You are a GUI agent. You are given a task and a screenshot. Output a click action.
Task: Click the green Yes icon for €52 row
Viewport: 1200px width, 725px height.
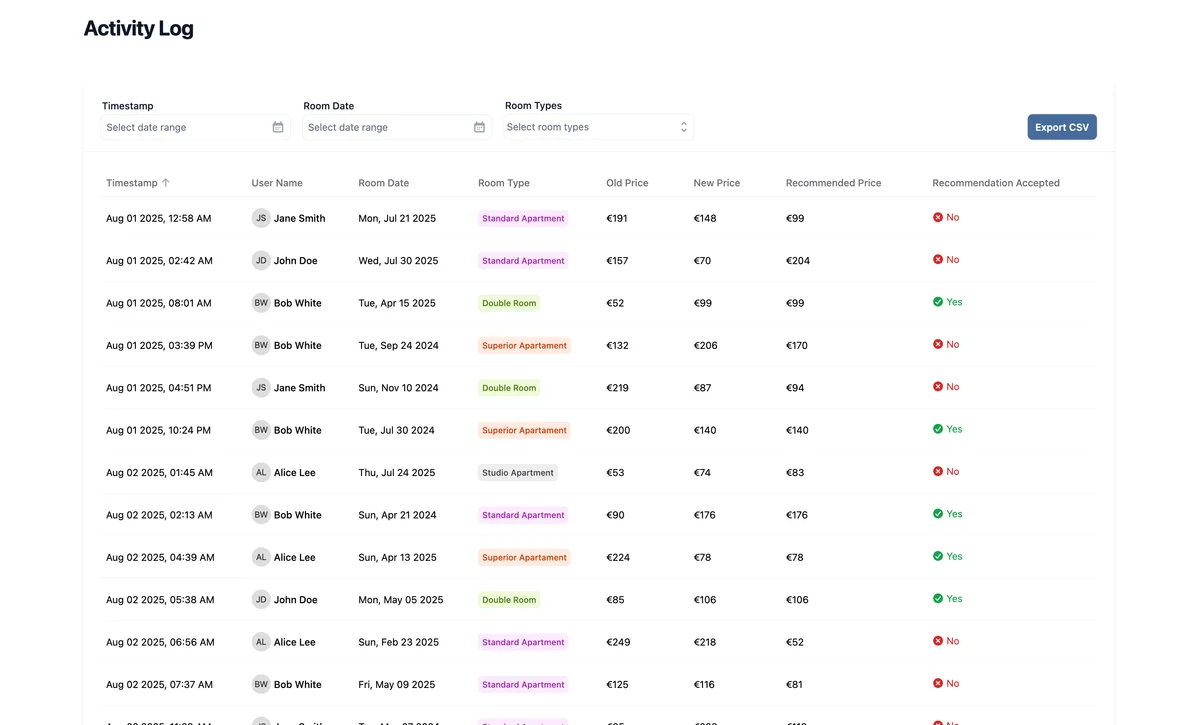938,302
